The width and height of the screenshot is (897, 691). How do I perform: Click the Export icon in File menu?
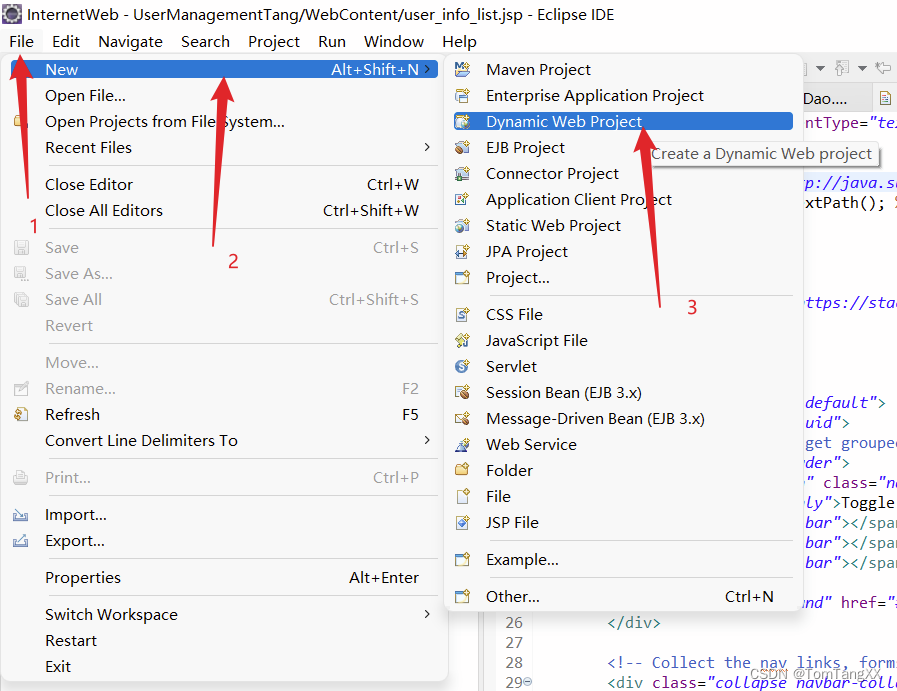(x=21, y=541)
